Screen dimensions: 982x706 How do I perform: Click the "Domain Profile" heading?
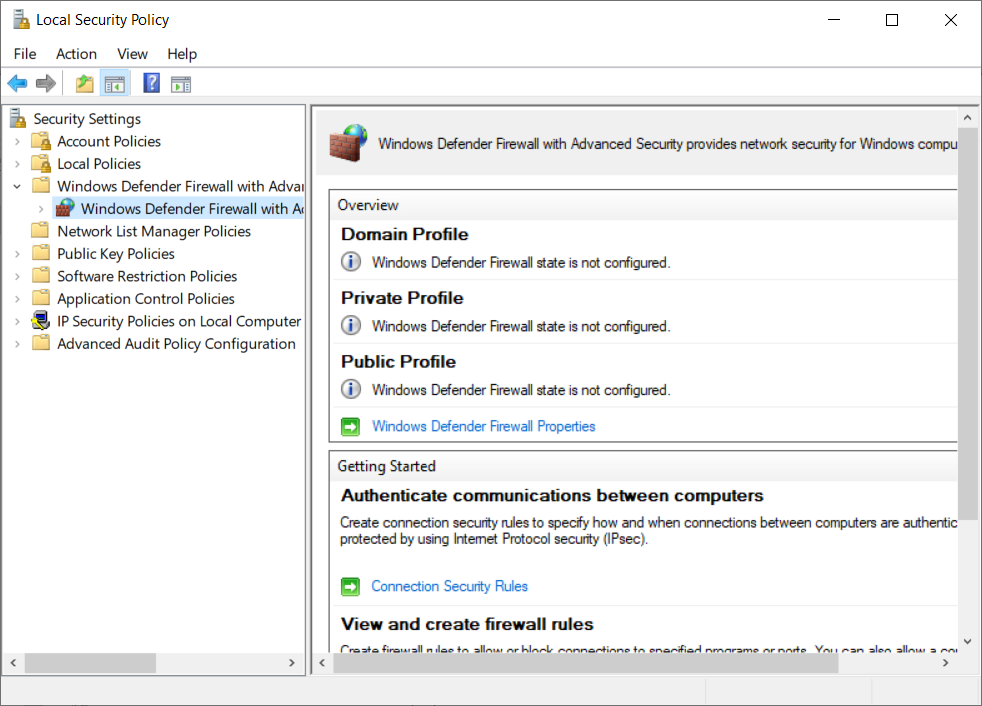point(405,234)
